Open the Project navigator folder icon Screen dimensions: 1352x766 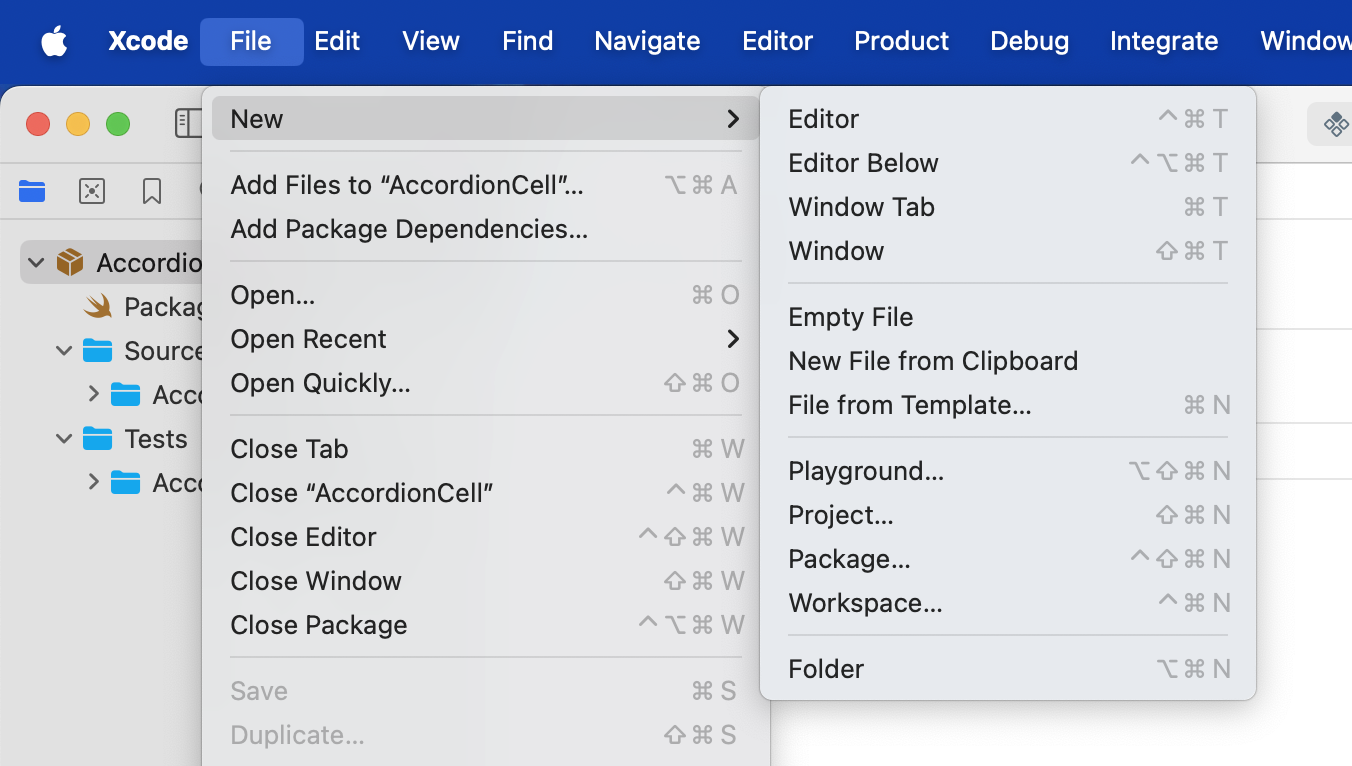[x=31, y=191]
